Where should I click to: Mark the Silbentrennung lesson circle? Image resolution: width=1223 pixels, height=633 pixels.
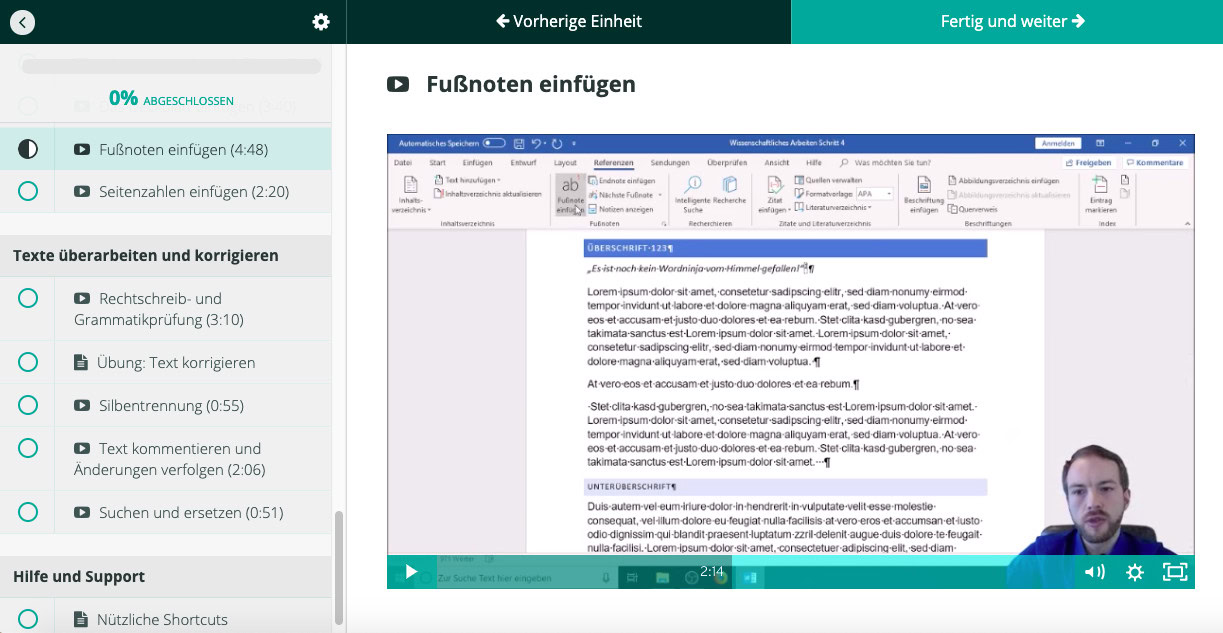[x=27, y=405]
